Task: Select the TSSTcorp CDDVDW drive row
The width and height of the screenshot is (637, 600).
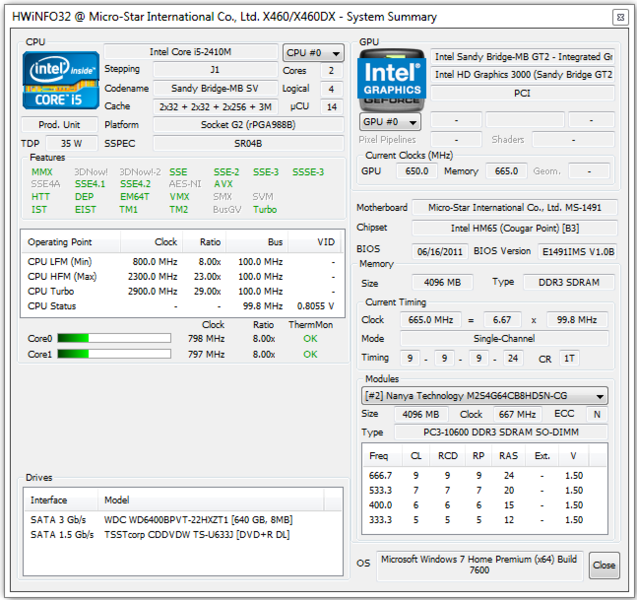Action: click(183, 535)
